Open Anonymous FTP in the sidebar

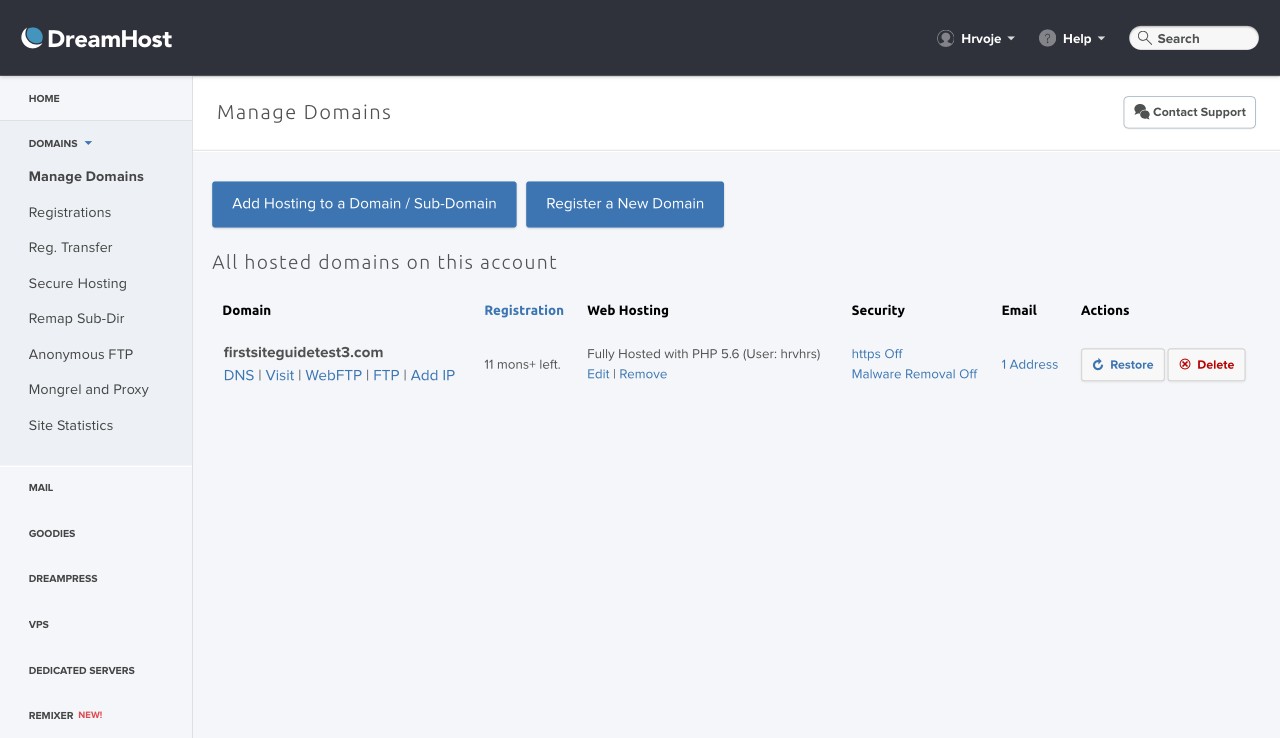click(81, 354)
